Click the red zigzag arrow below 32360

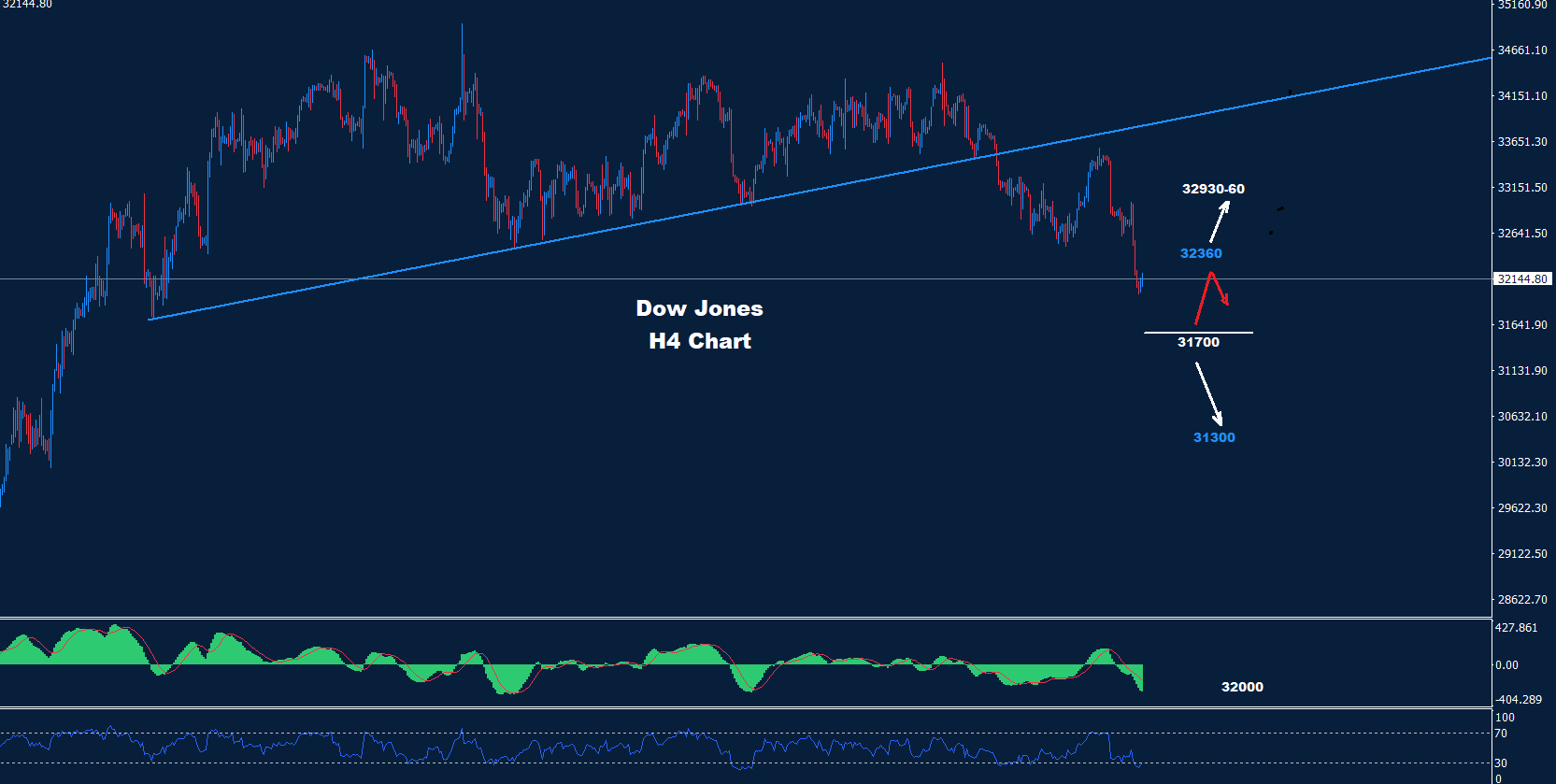(x=1210, y=292)
